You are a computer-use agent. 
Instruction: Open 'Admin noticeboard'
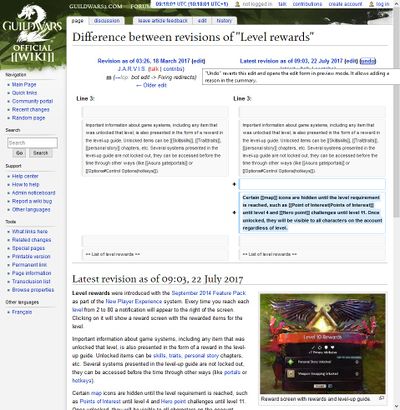pos(34,193)
